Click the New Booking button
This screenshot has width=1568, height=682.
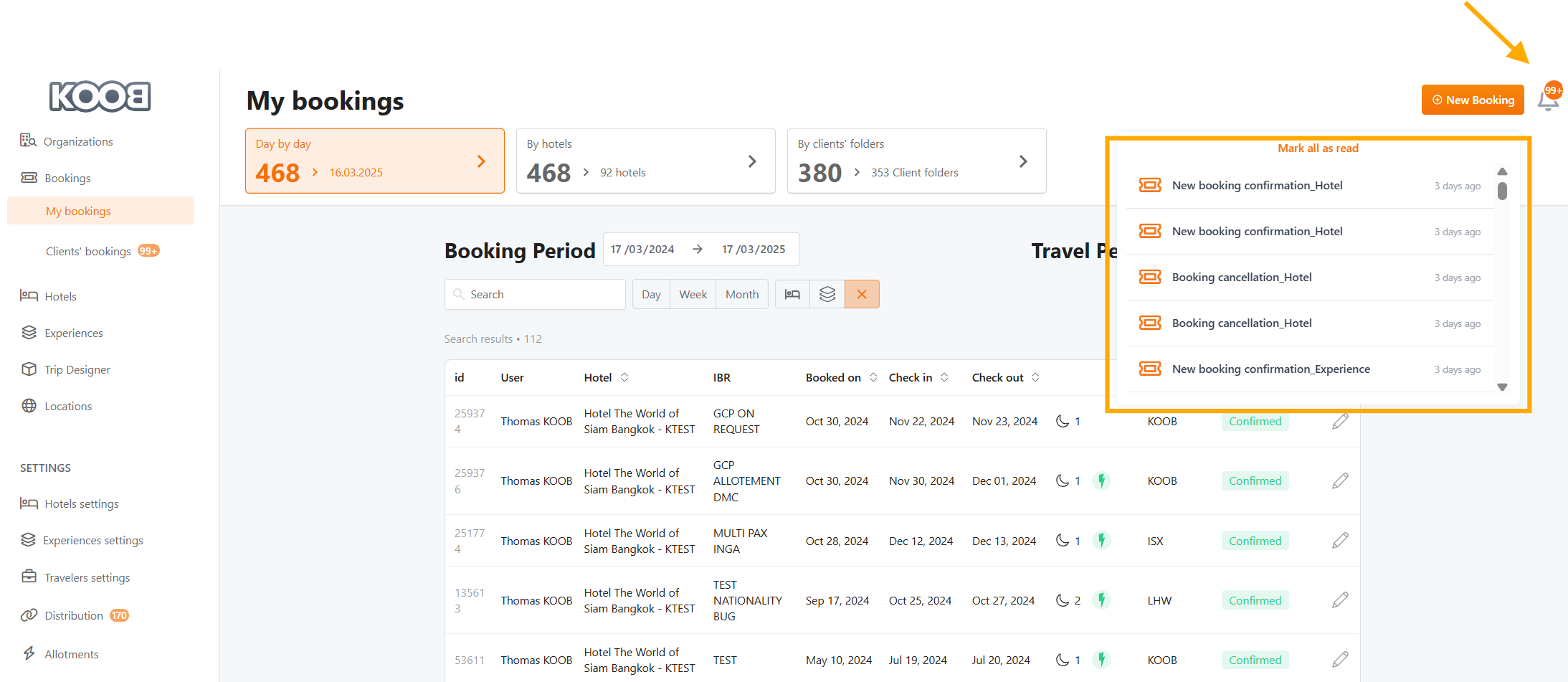tap(1473, 100)
